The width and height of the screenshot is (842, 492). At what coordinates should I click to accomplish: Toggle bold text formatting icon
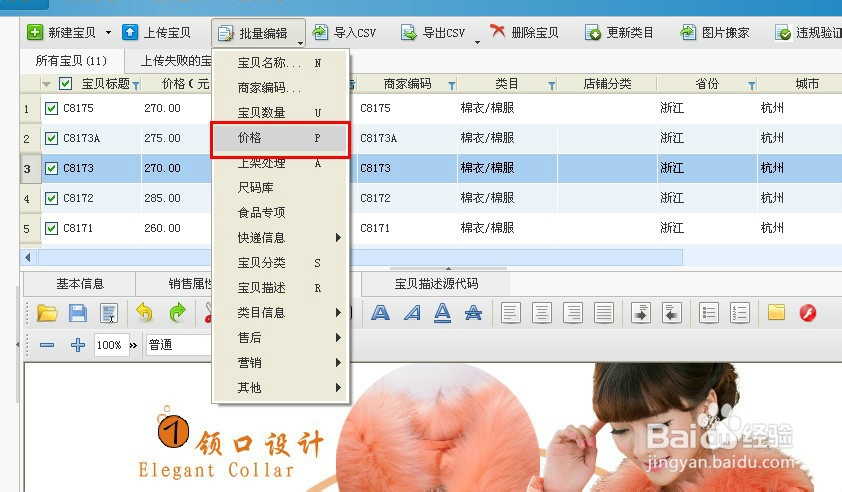pos(380,313)
